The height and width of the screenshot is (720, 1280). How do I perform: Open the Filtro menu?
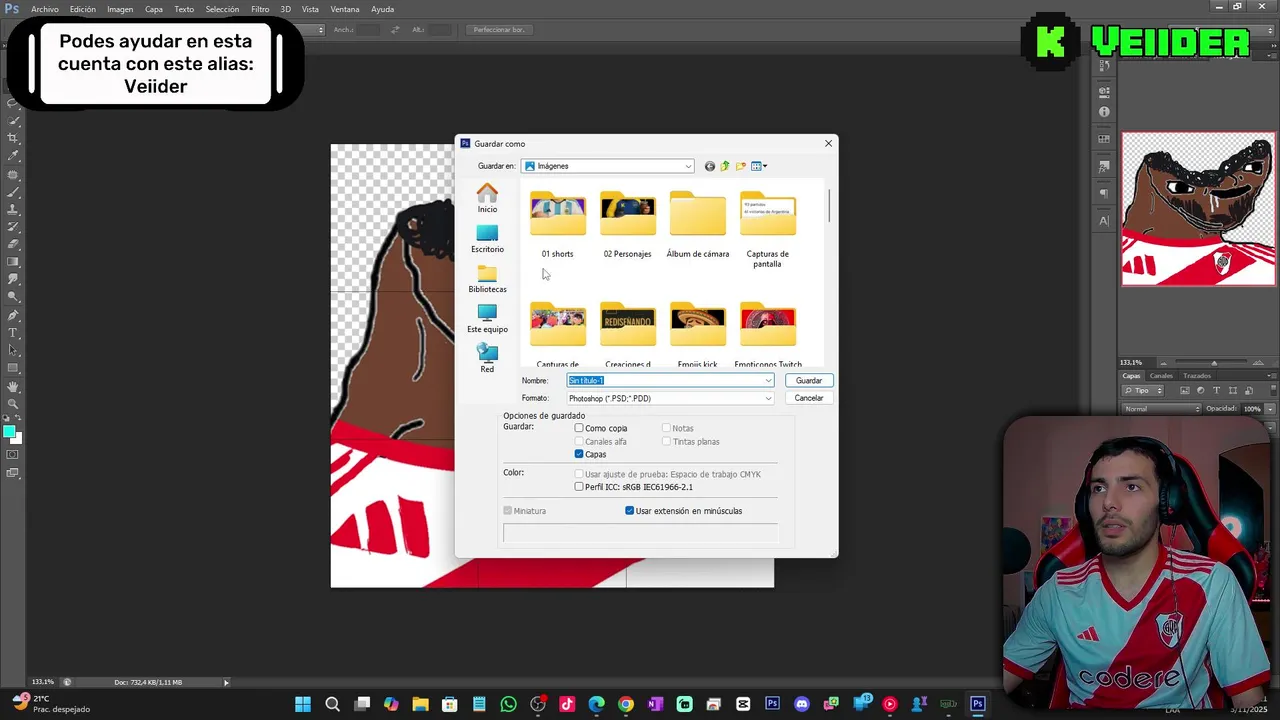[x=260, y=9]
